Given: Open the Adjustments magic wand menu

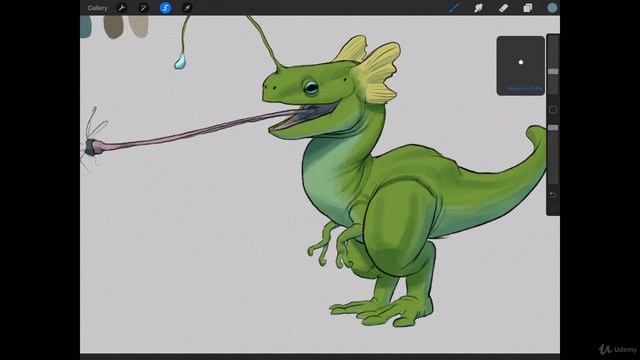Looking at the screenshot, I should coord(143,8).
